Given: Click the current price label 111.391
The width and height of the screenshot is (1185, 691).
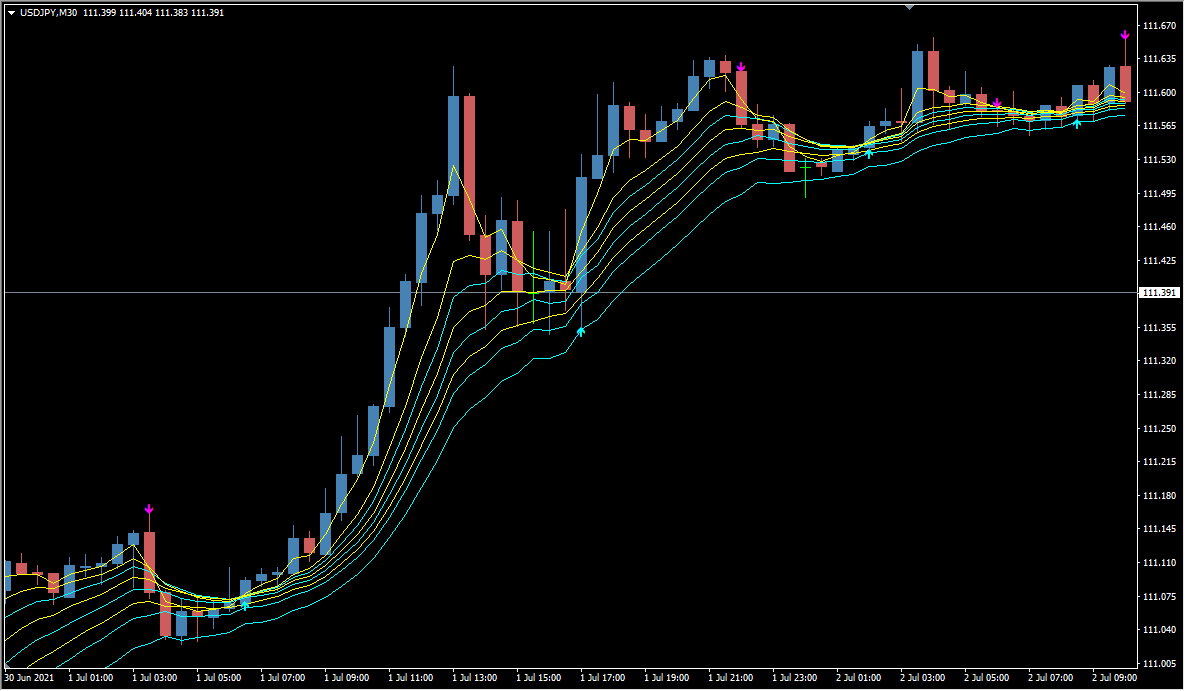Looking at the screenshot, I should coord(1160,293).
